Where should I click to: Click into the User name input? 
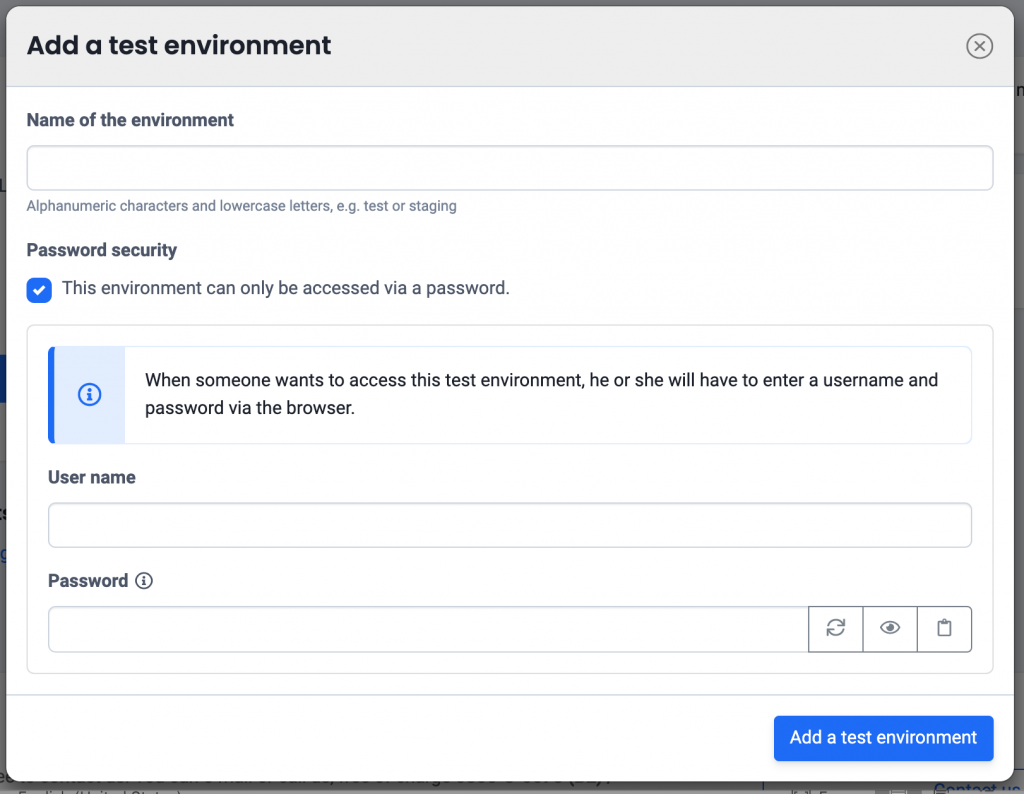[x=509, y=525]
